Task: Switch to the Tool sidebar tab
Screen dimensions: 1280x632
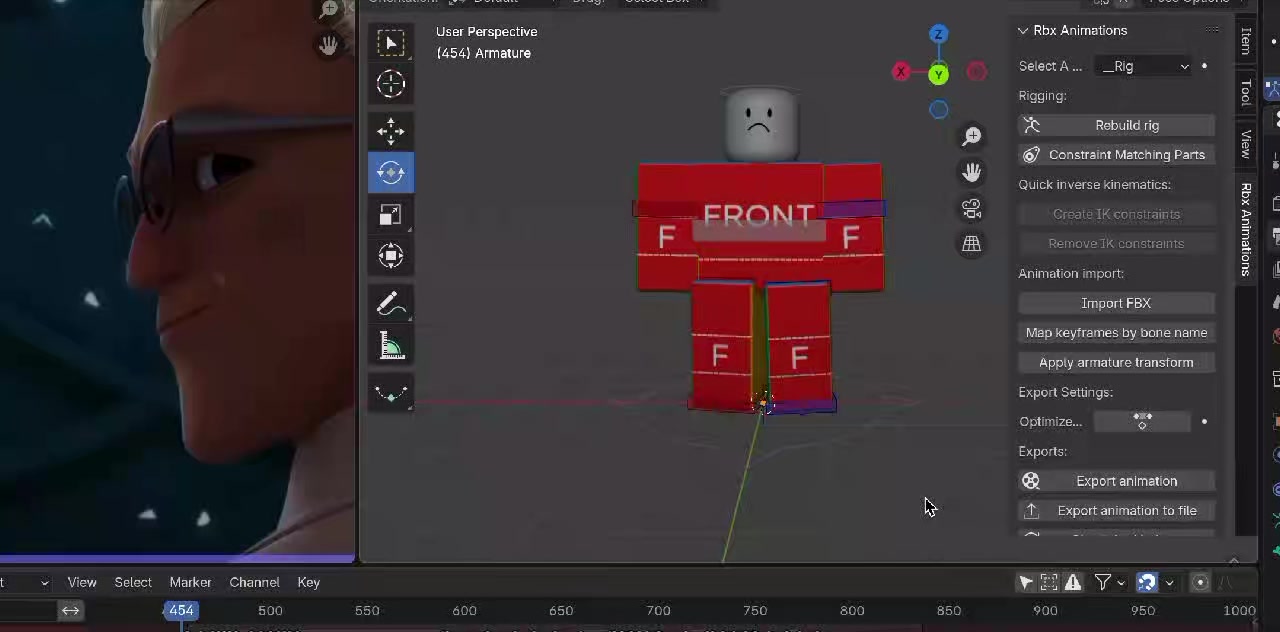Action: [1246, 93]
